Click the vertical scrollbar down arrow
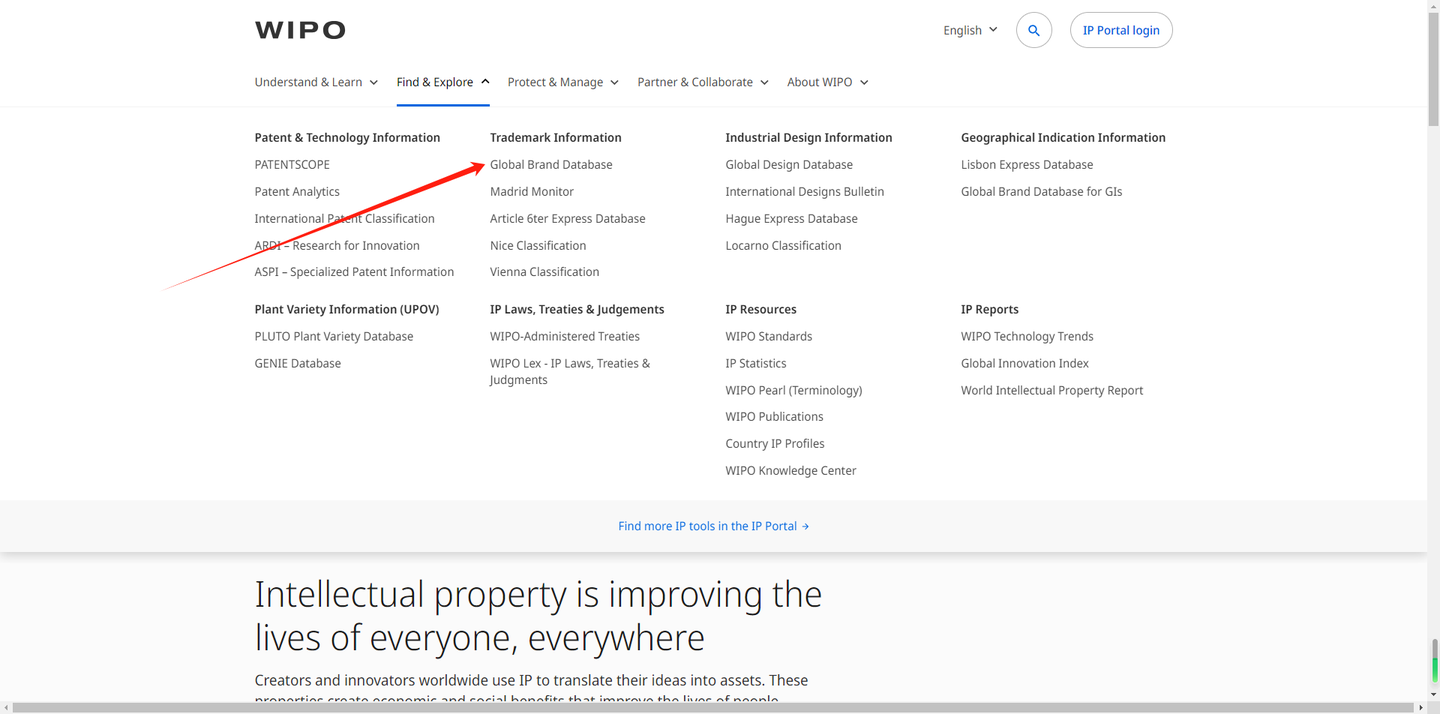This screenshot has width=1440, height=714. [1434, 695]
